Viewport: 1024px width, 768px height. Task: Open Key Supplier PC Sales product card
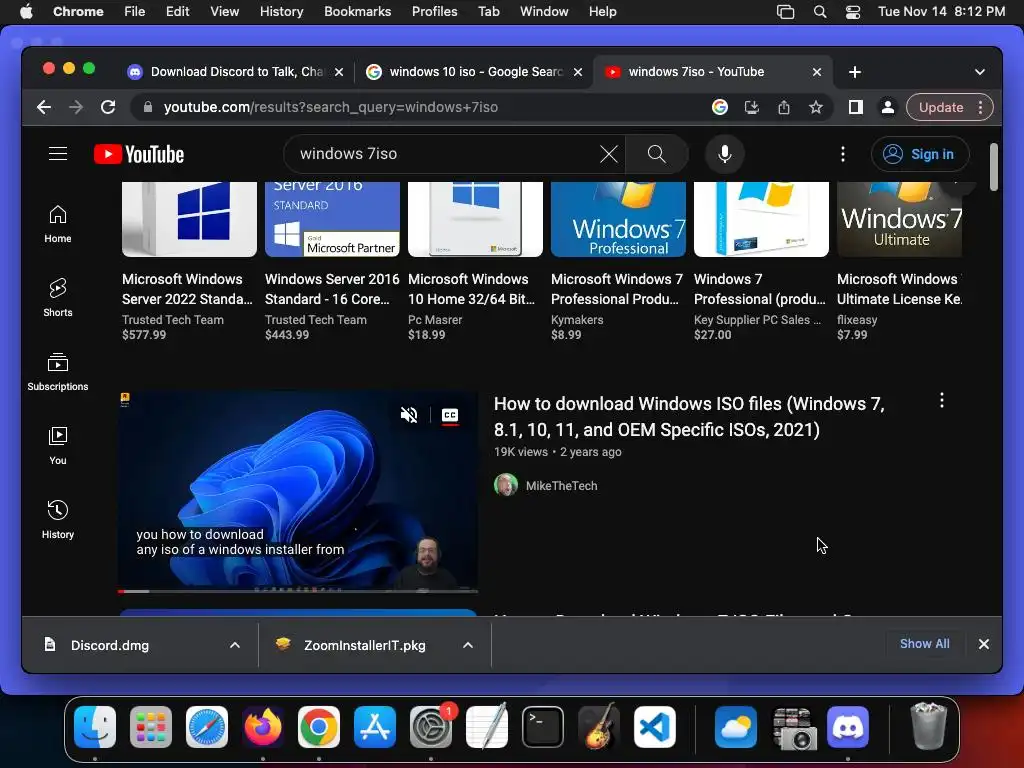coord(761,261)
